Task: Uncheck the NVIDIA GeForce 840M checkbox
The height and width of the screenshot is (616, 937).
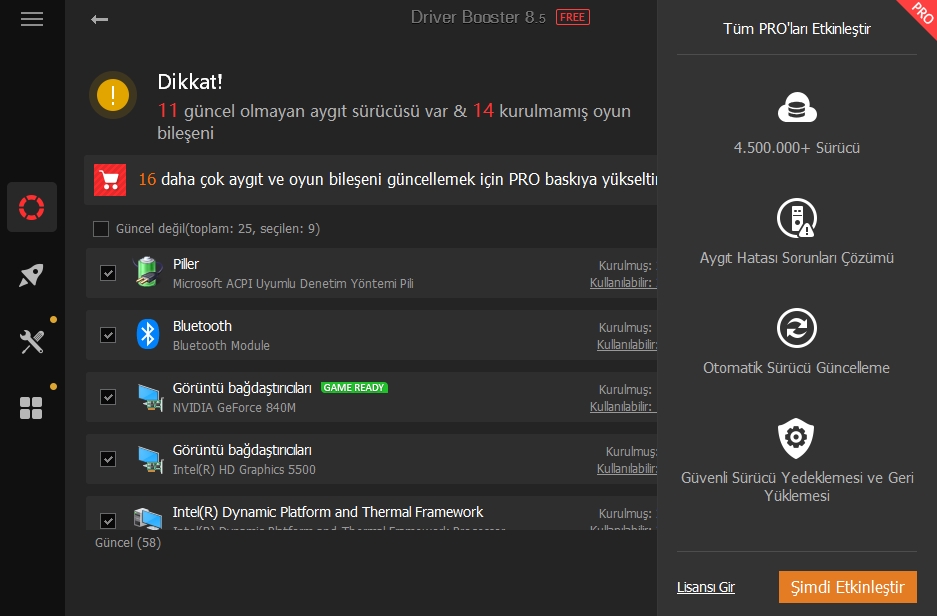Action: click(x=108, y=397)
